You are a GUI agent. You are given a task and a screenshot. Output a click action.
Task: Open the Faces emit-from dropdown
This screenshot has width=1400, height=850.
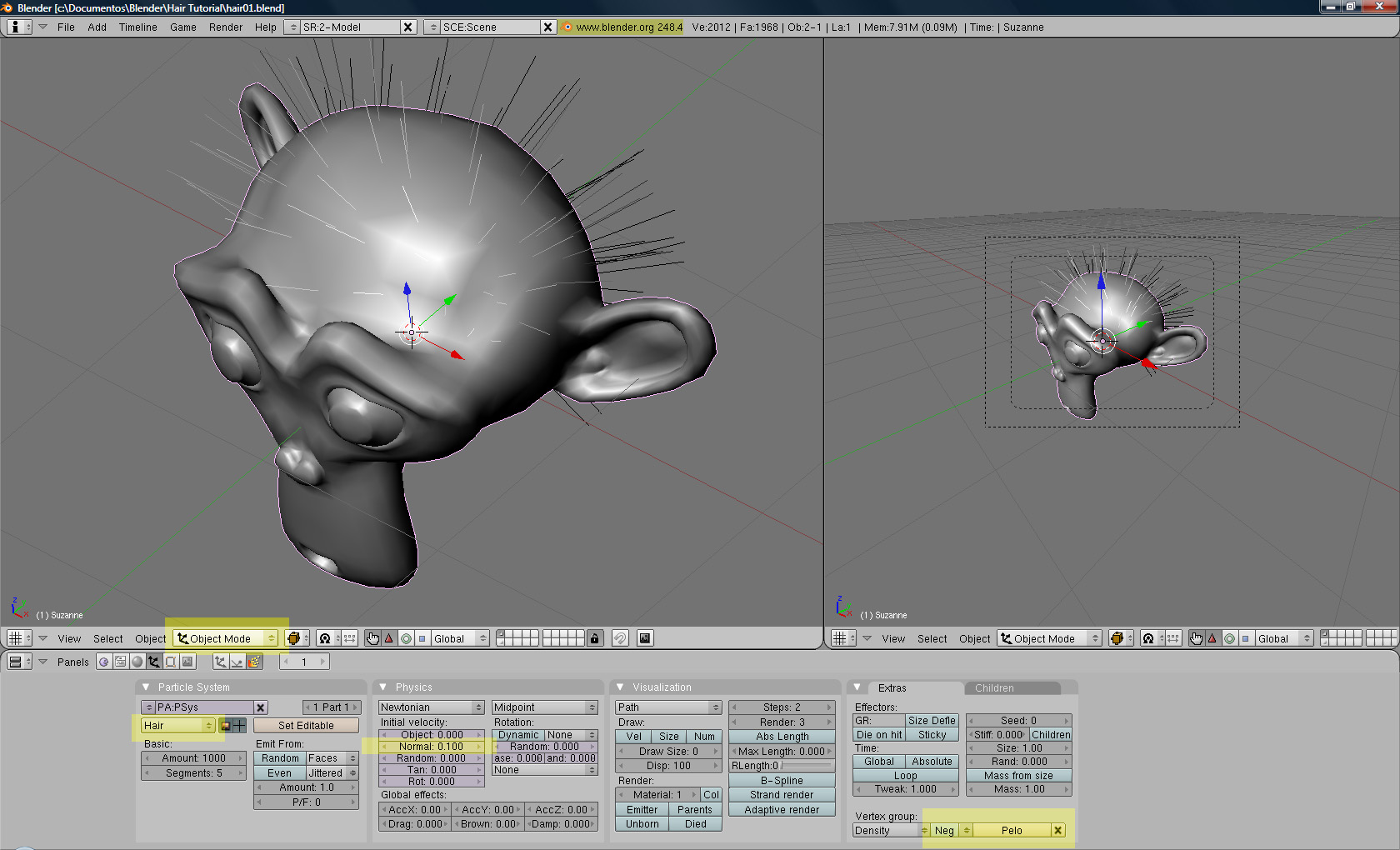tap(332, 758)
